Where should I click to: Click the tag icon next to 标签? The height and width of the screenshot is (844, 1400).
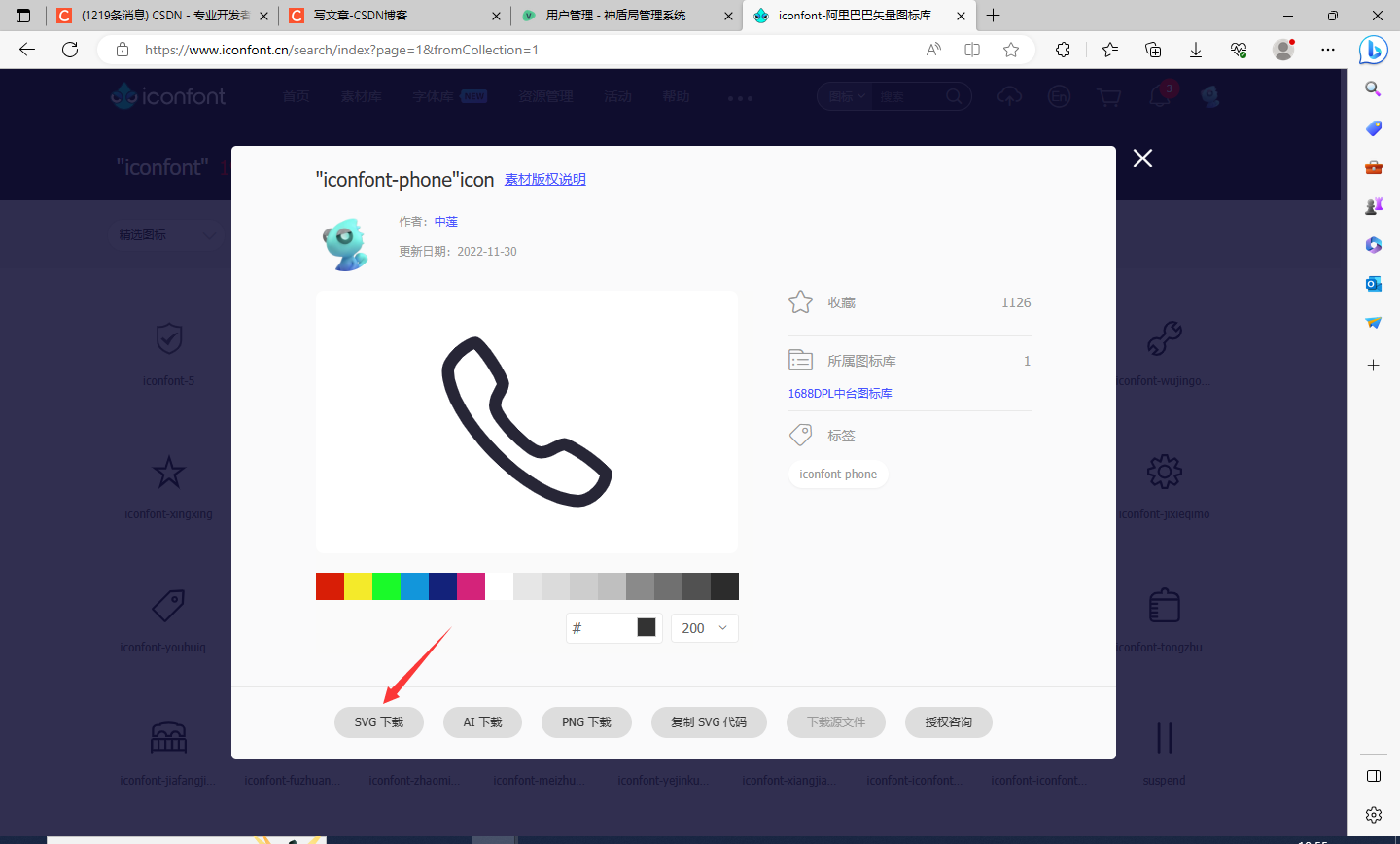[x=800, y=435]
